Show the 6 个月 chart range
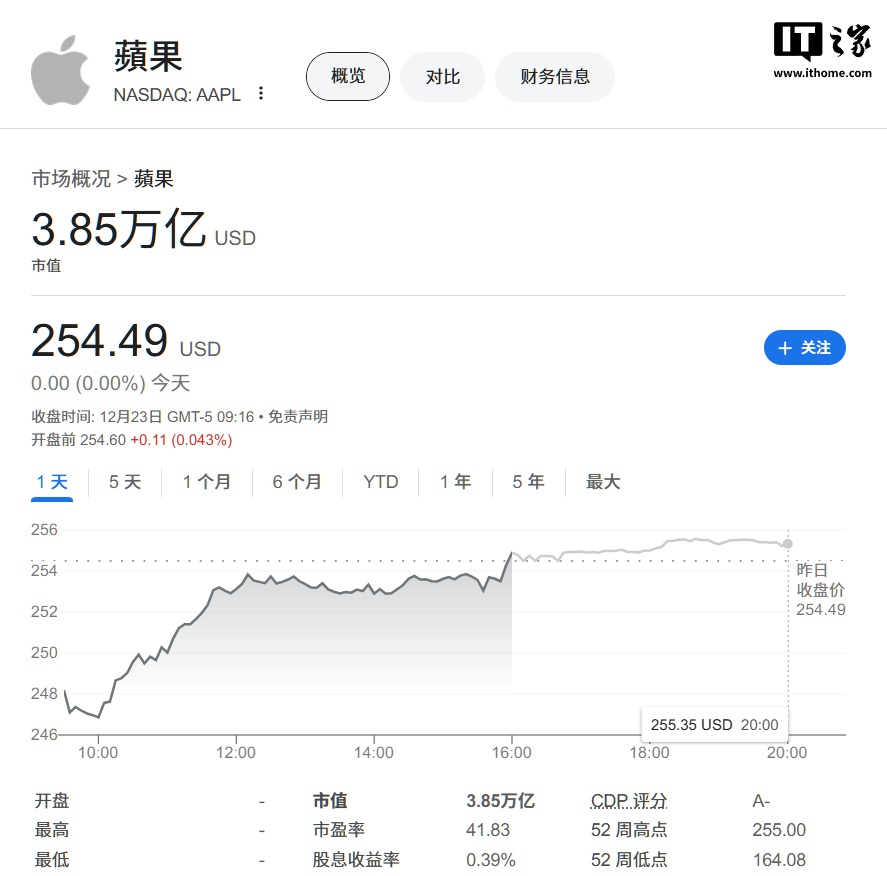 [x=297, y=482]
